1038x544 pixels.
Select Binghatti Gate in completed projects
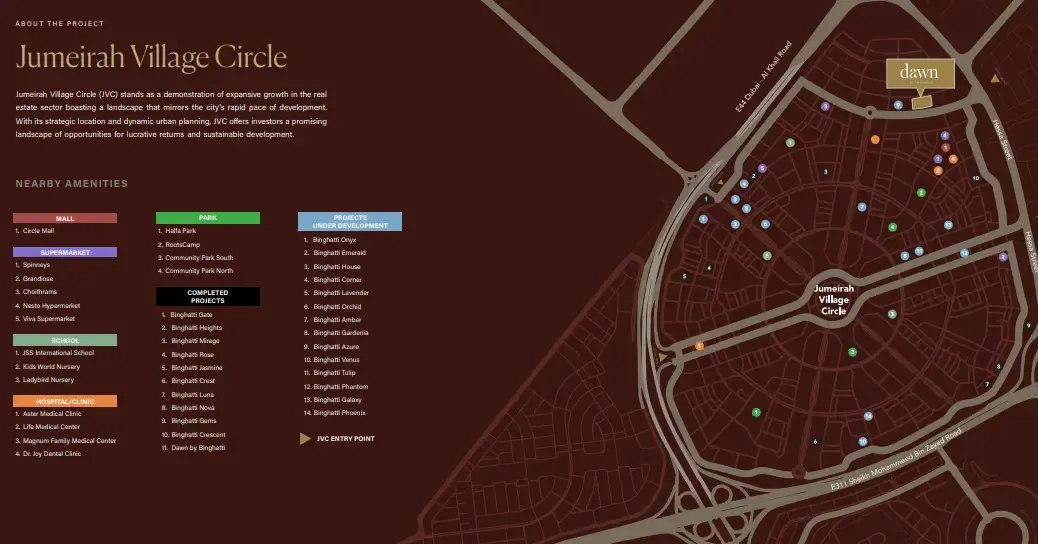coord(187,315)
